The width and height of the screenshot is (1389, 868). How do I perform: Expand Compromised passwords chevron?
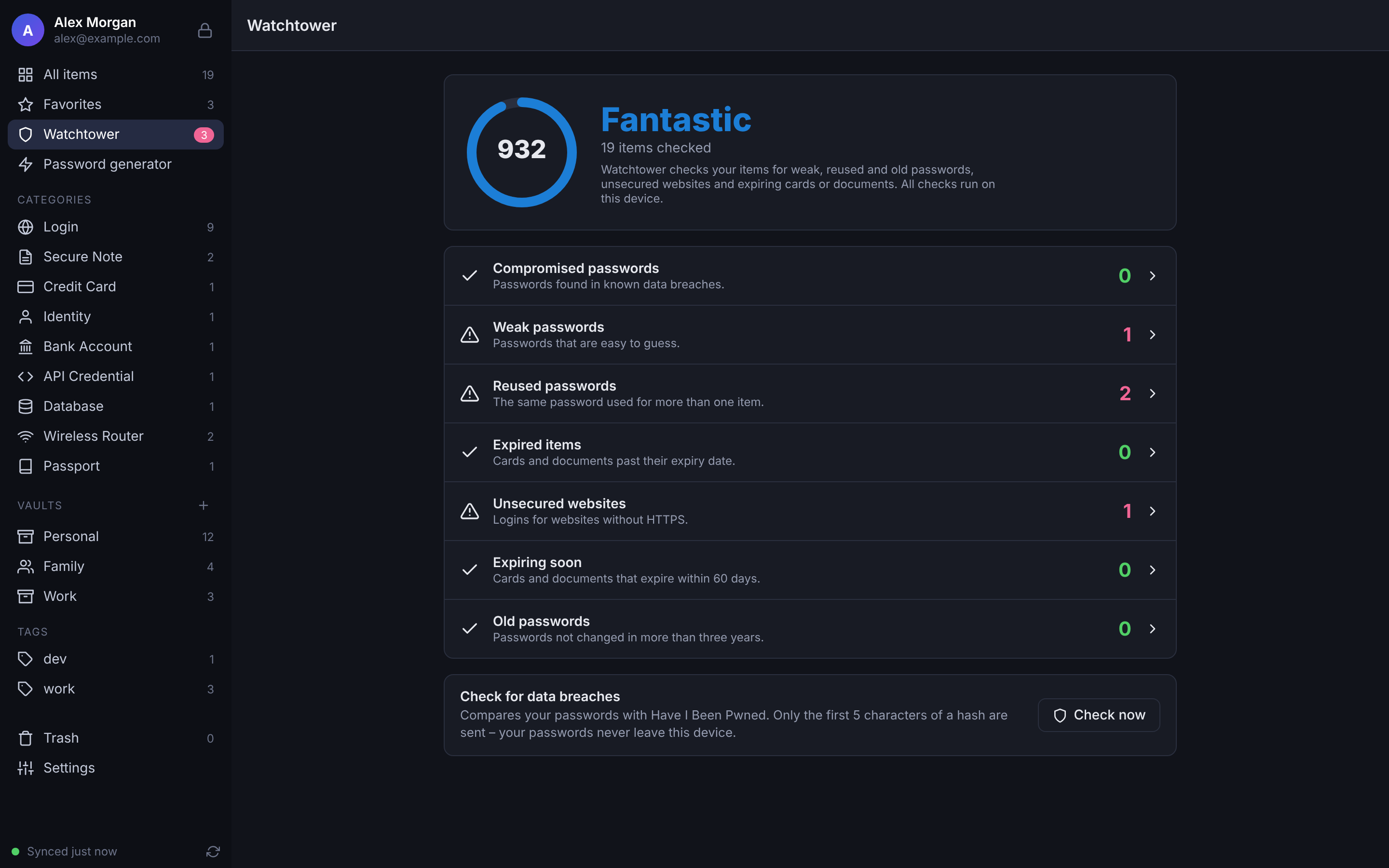click(x=1152, y=275)
